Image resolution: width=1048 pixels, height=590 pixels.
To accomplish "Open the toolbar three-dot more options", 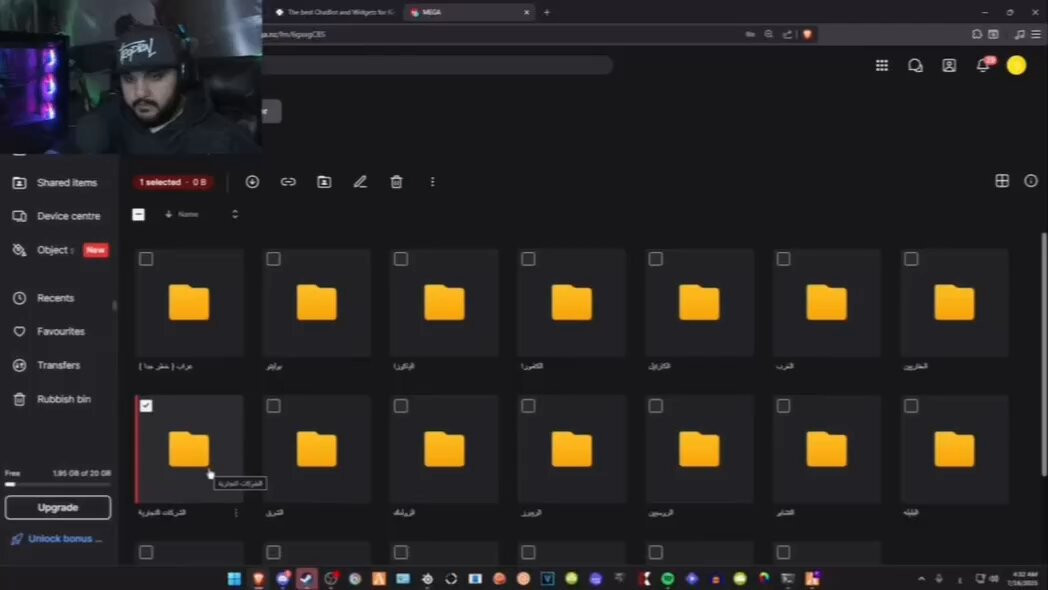I will point(432,182).
